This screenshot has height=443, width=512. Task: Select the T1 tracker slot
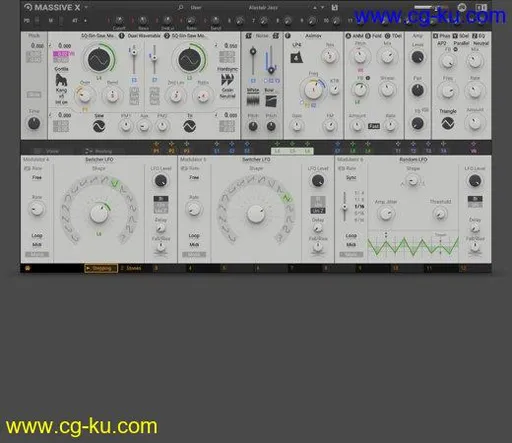click(398, 151)
